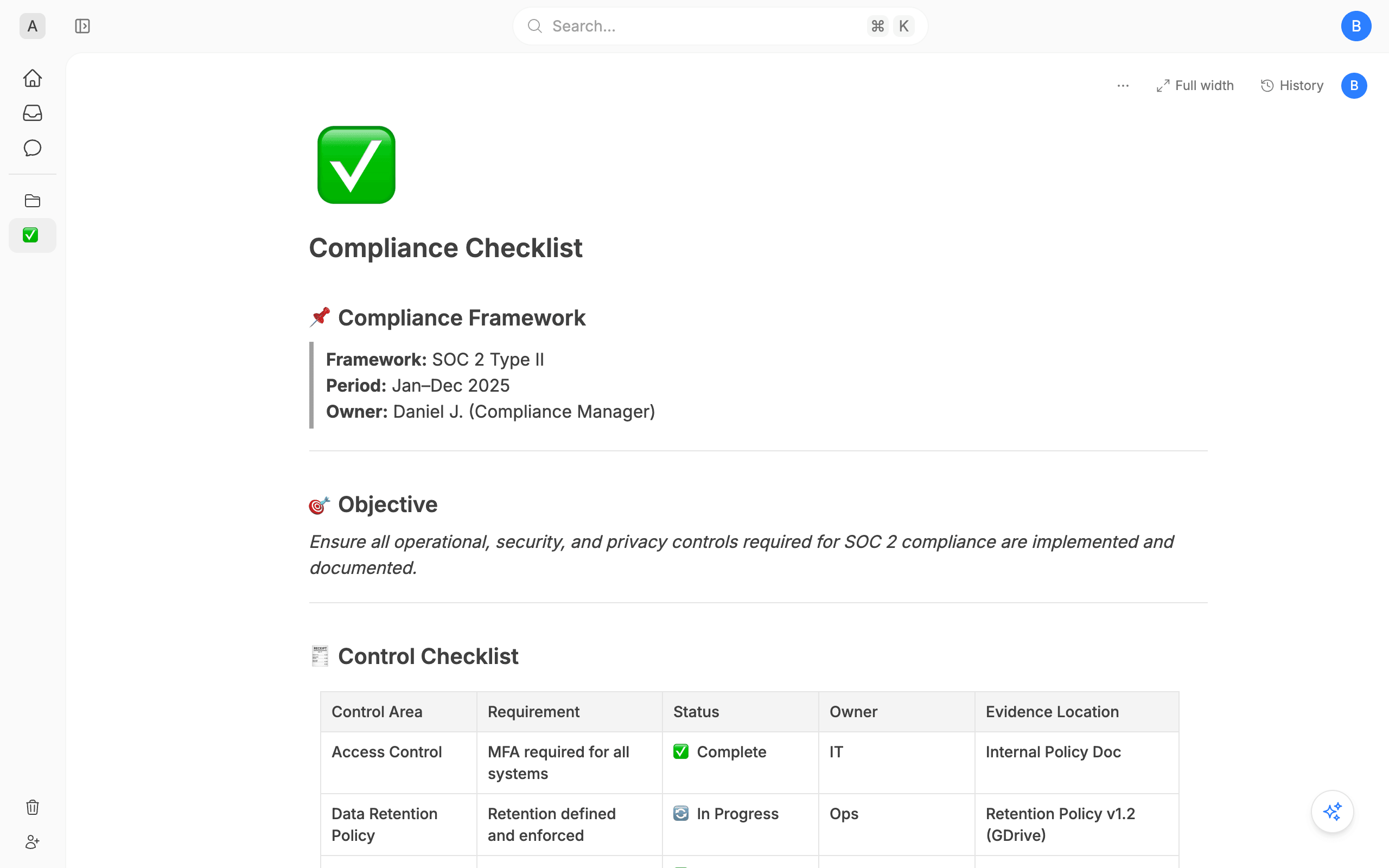Click the Period: Jan–Dec 2025 line

click(418, 385)
